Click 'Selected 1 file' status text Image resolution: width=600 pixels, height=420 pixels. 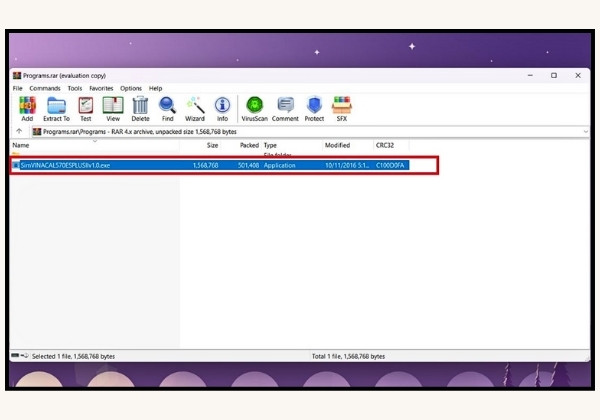pos(73,356)
